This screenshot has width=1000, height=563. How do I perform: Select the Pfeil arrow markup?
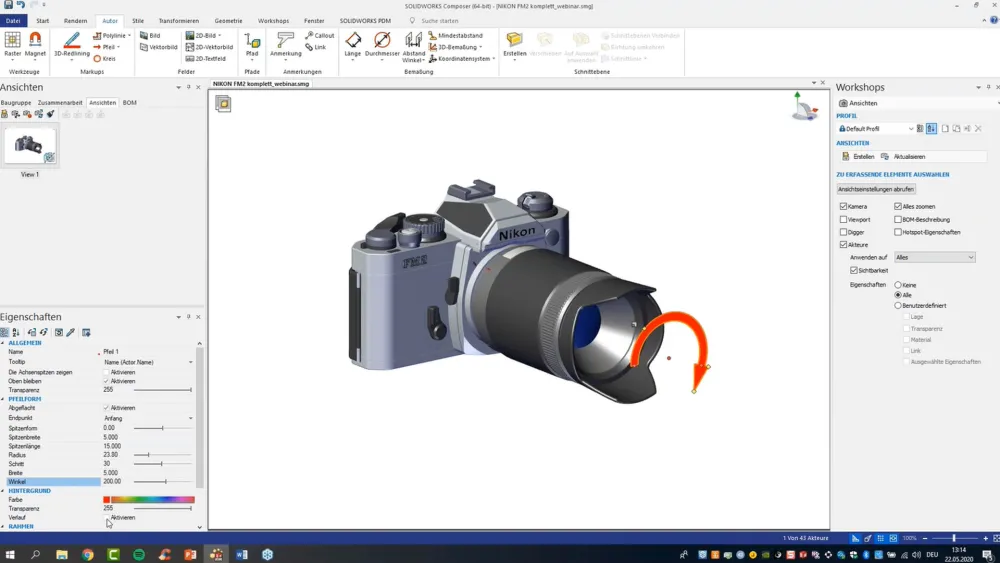[106, 47]
